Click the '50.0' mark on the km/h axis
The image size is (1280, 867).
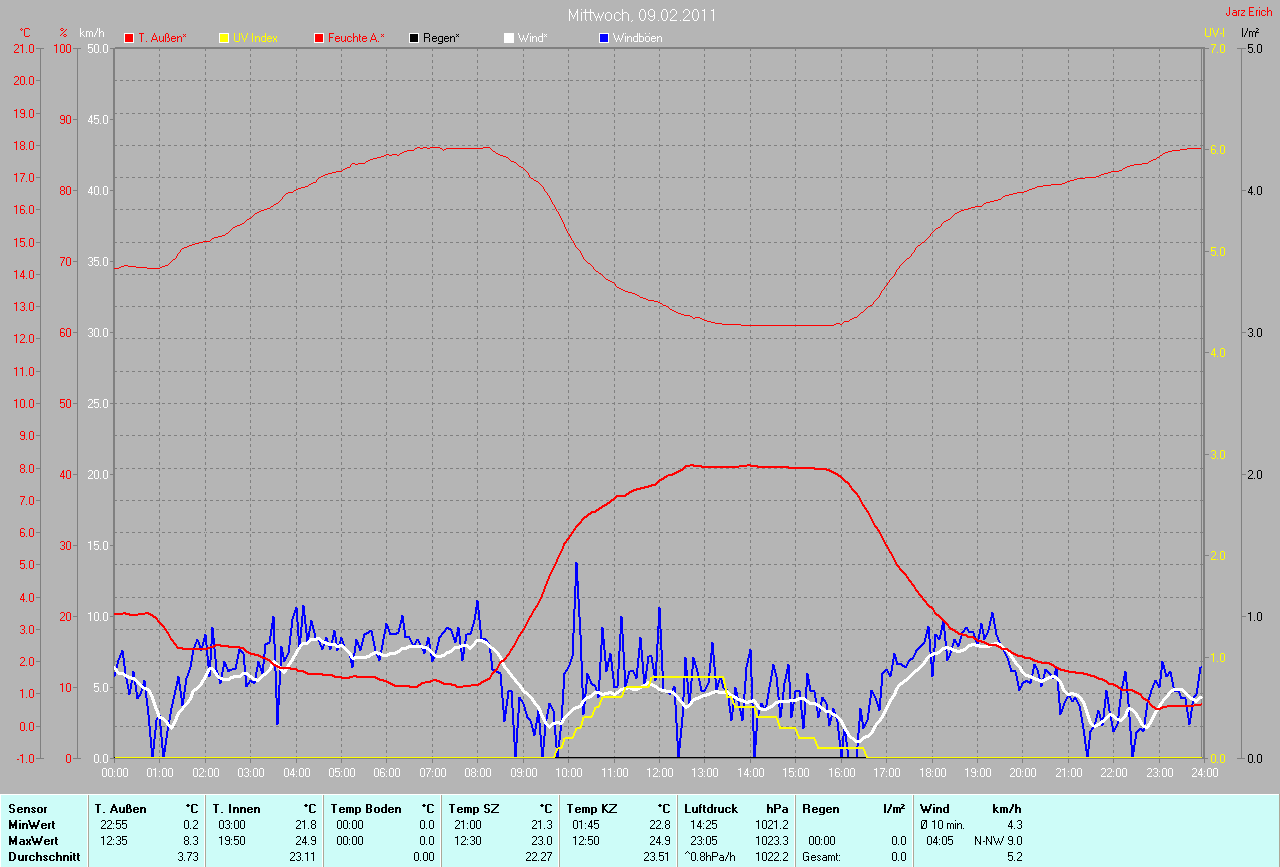[98, 48]
